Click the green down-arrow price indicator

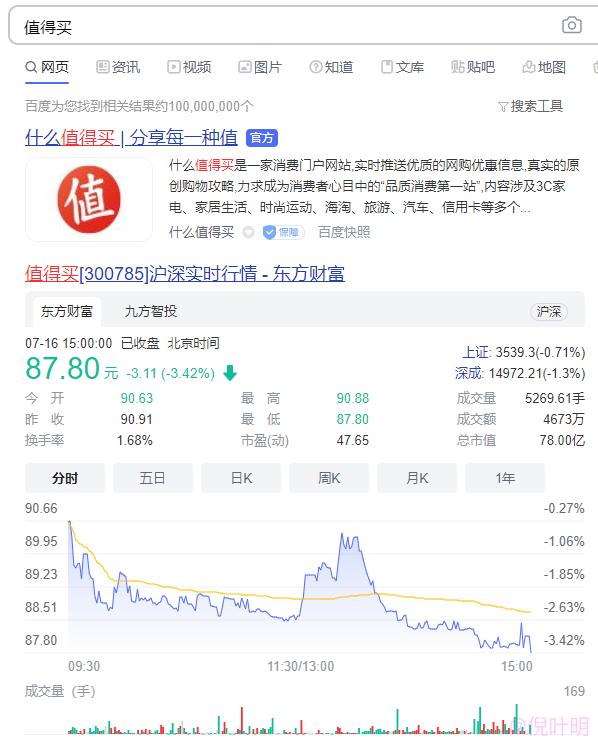[230, 373]
